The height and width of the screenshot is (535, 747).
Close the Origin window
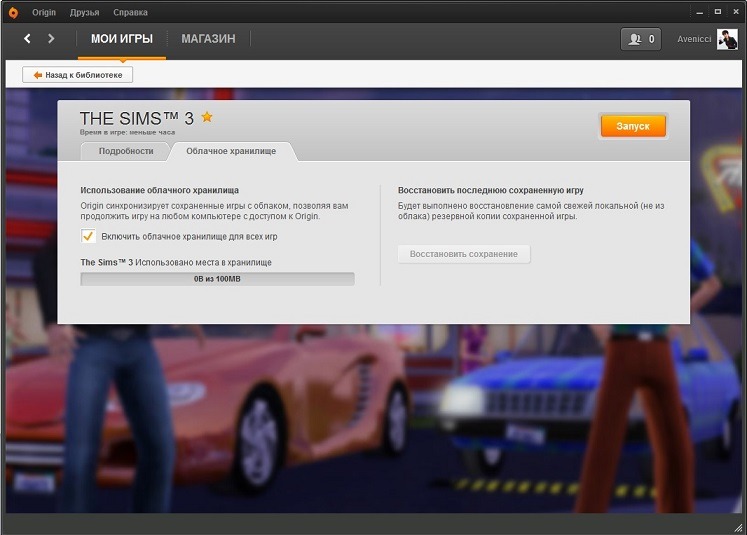736,12
